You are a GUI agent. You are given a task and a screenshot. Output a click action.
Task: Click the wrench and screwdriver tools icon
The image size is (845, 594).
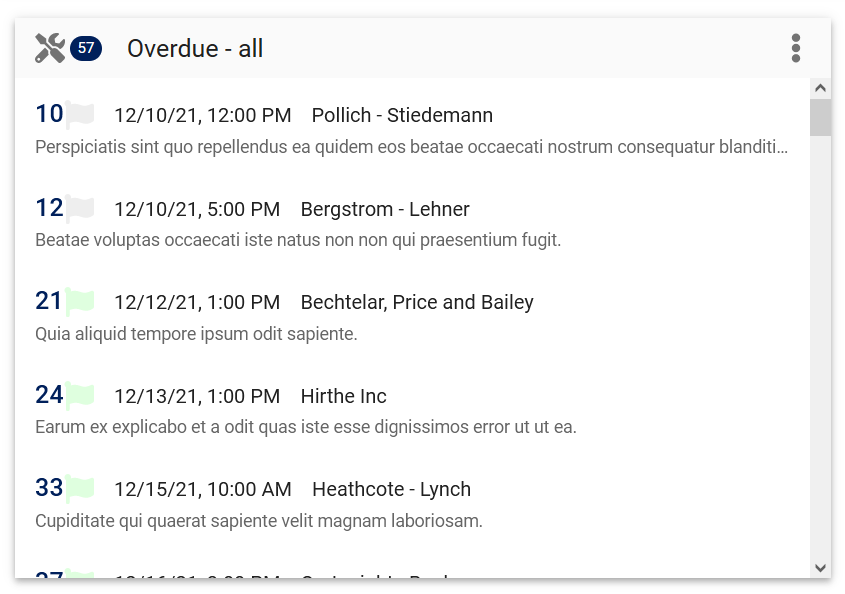tap(50, 48)
